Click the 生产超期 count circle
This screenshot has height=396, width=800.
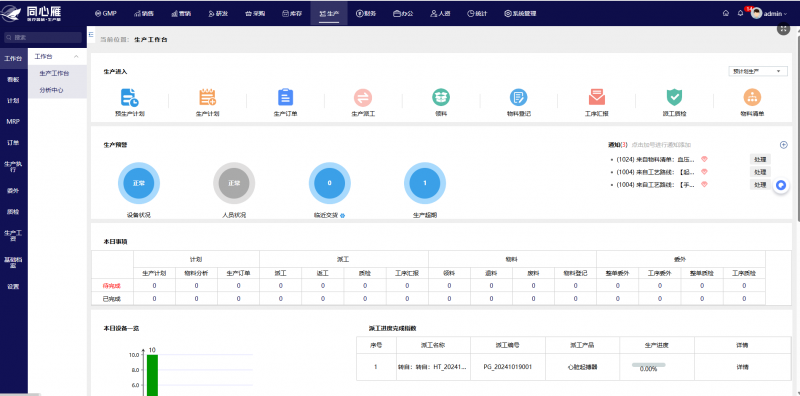tap(425, 183)
